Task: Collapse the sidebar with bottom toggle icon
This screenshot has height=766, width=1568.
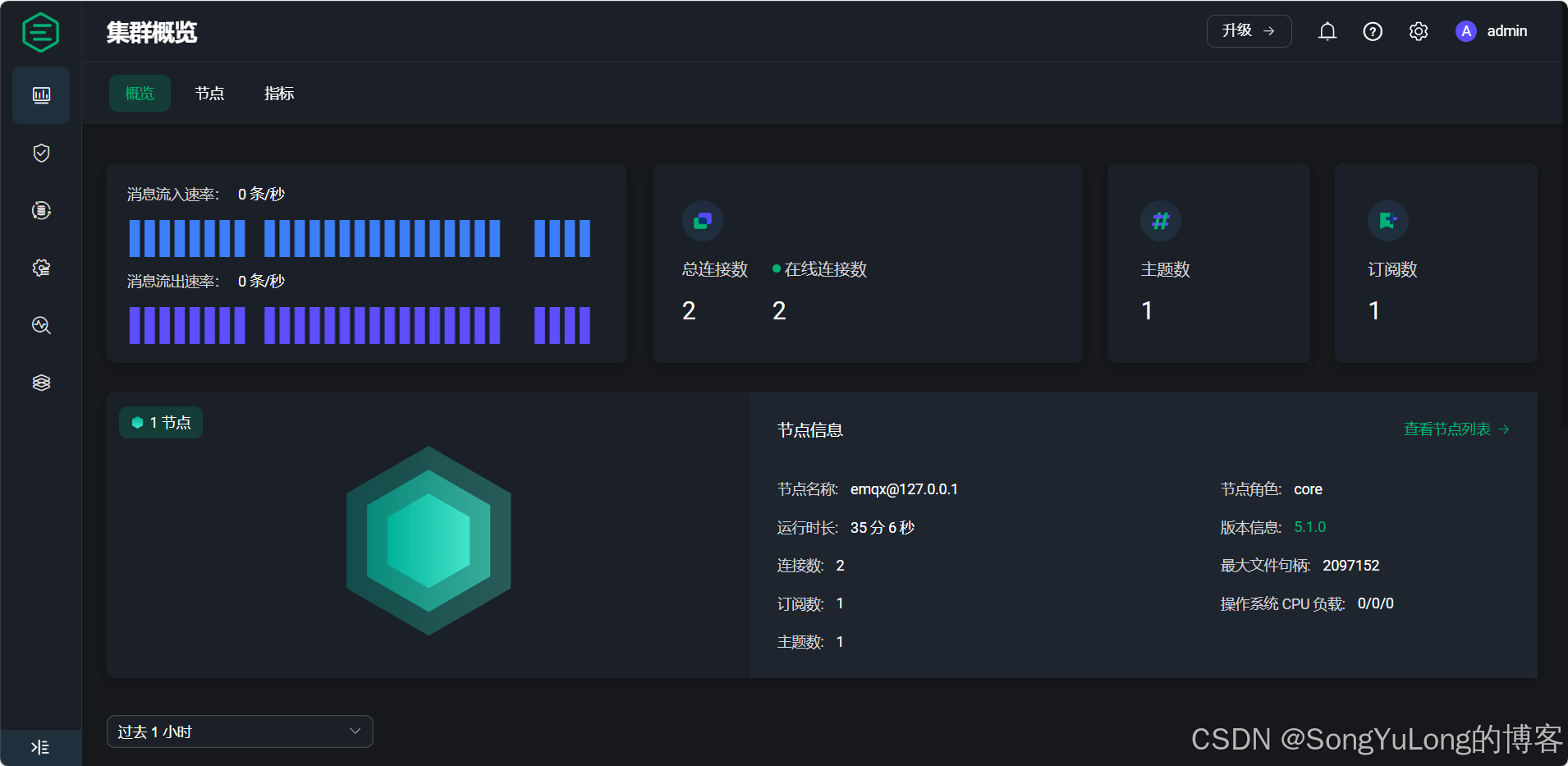Action: click(x=40, y=747)
